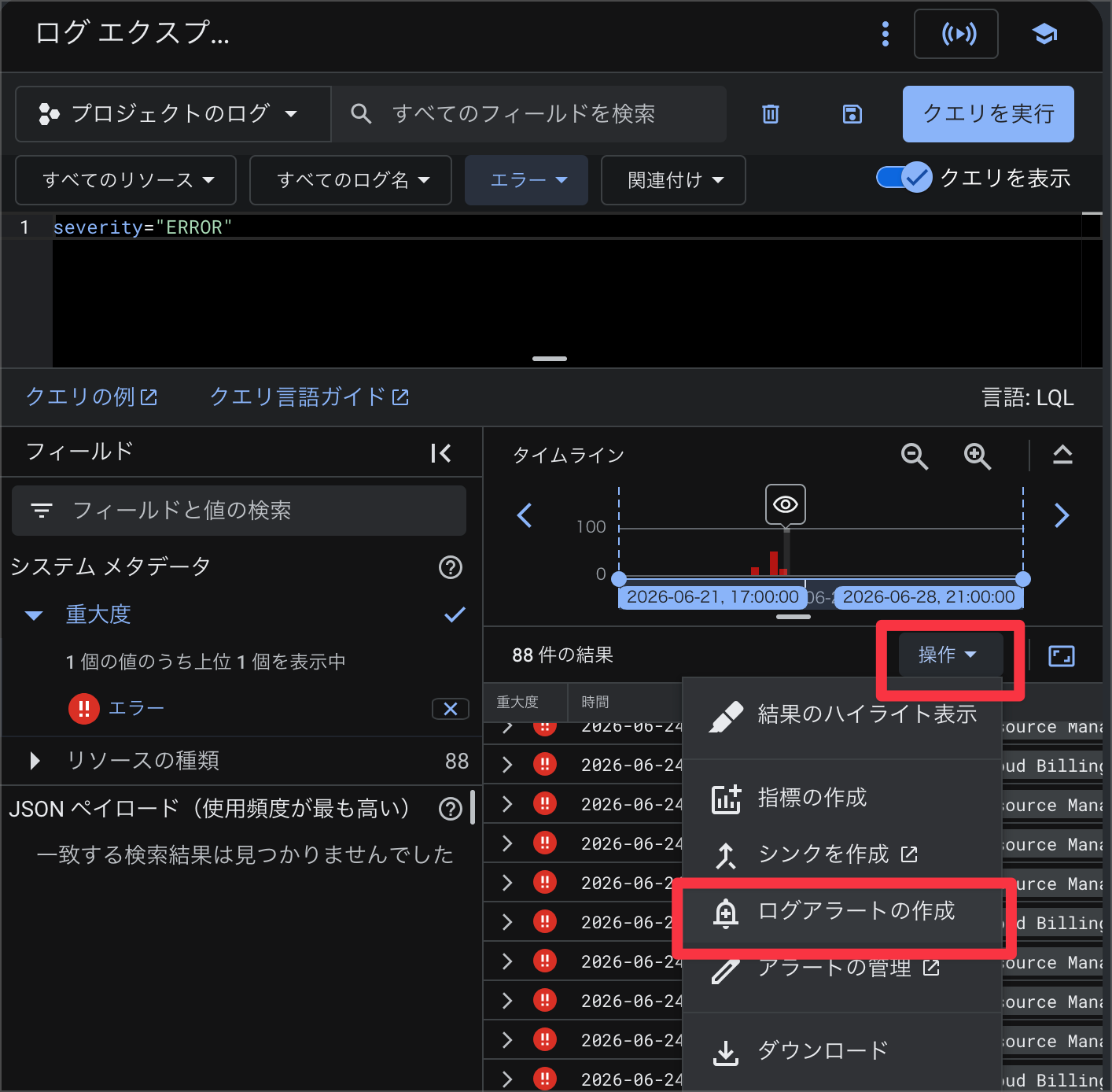The image size is (1112, 1092).
Task: Click the timeline end handle 2026-06-28
Action: [x=1023, y=579]
